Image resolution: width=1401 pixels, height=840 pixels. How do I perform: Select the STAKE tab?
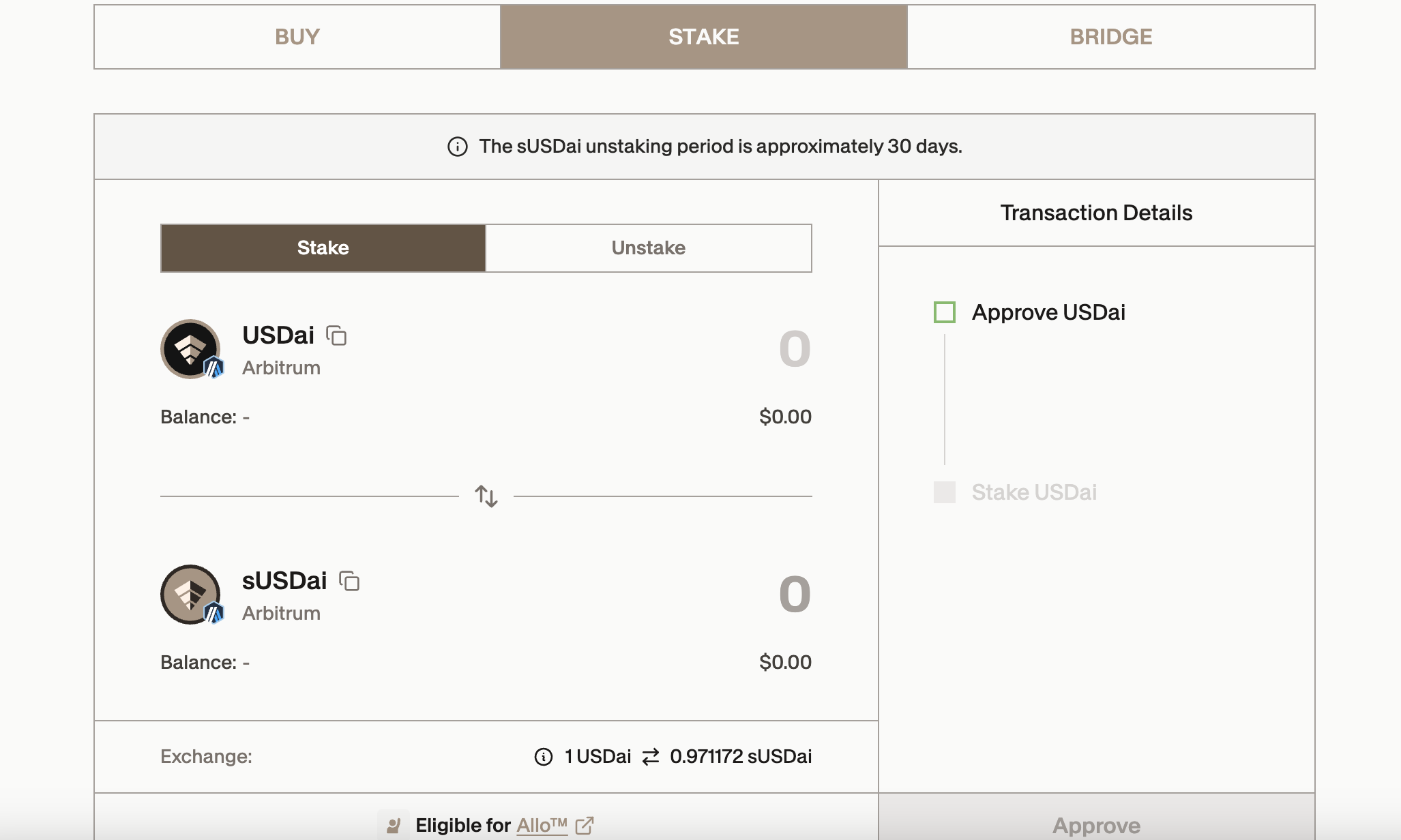click(703, 37)
